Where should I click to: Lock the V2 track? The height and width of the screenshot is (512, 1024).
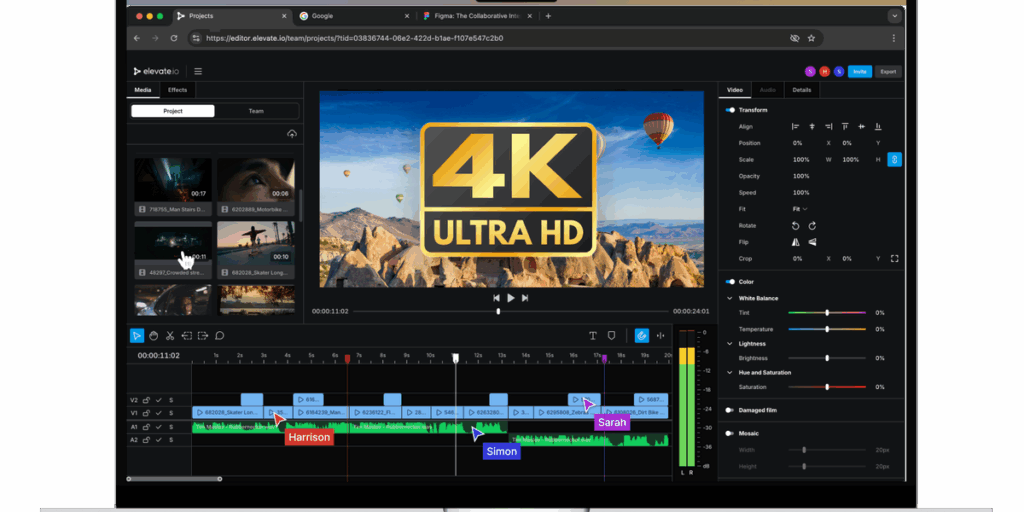point(146,400)
